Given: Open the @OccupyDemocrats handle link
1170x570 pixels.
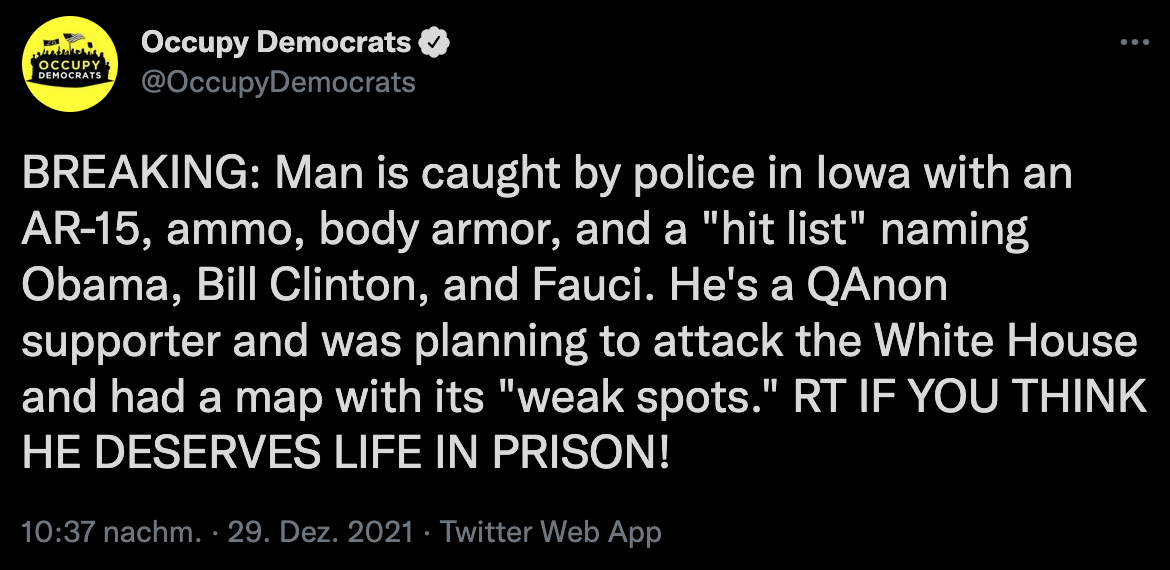Looking at the screenshot, I should point(278,83).
